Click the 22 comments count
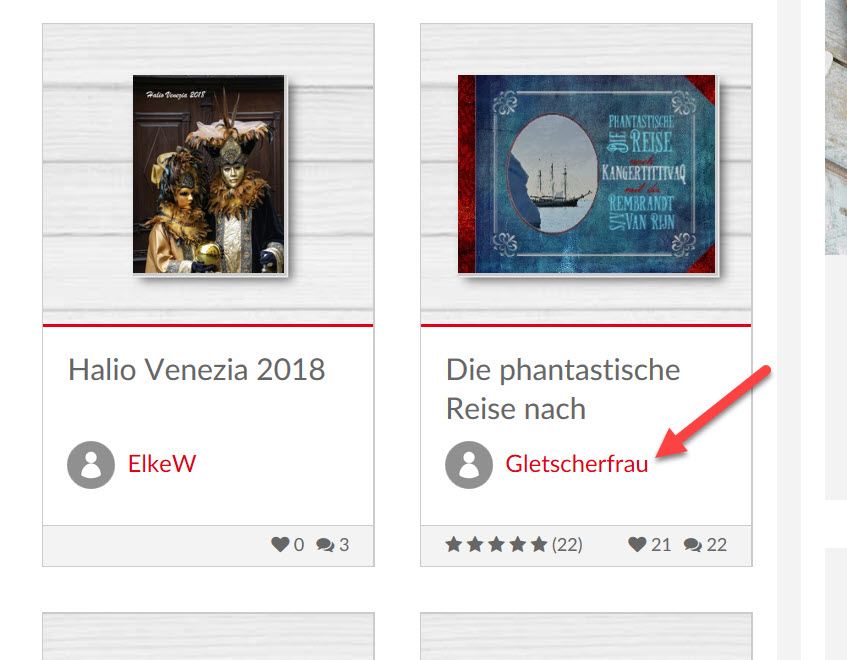 [717, 544]
